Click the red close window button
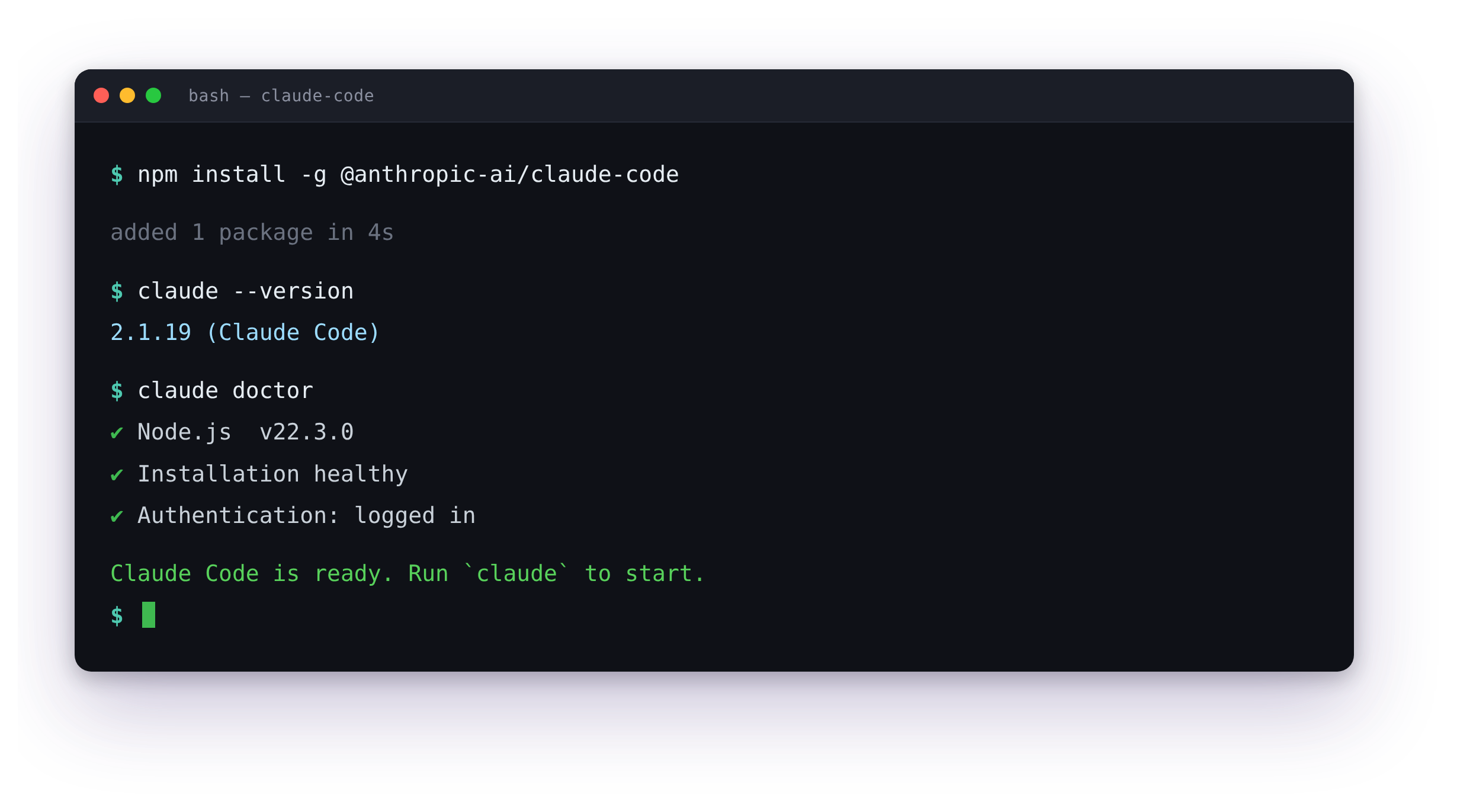The height and width of the screenshot is (812, 1457). 101,95
